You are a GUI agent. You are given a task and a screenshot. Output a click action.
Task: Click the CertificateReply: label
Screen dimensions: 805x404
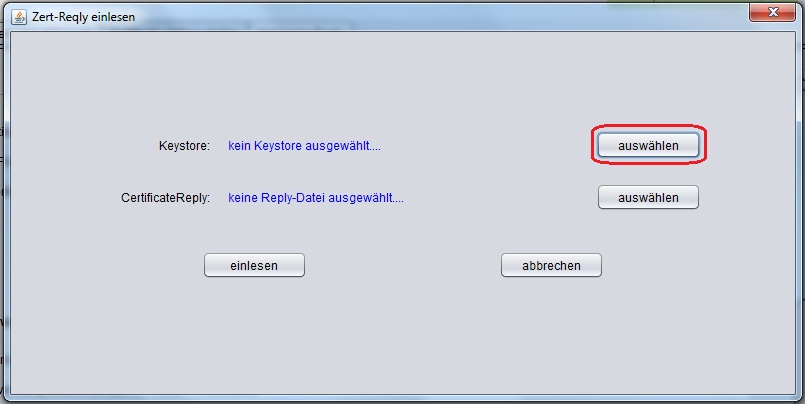[x=165, y=198]
